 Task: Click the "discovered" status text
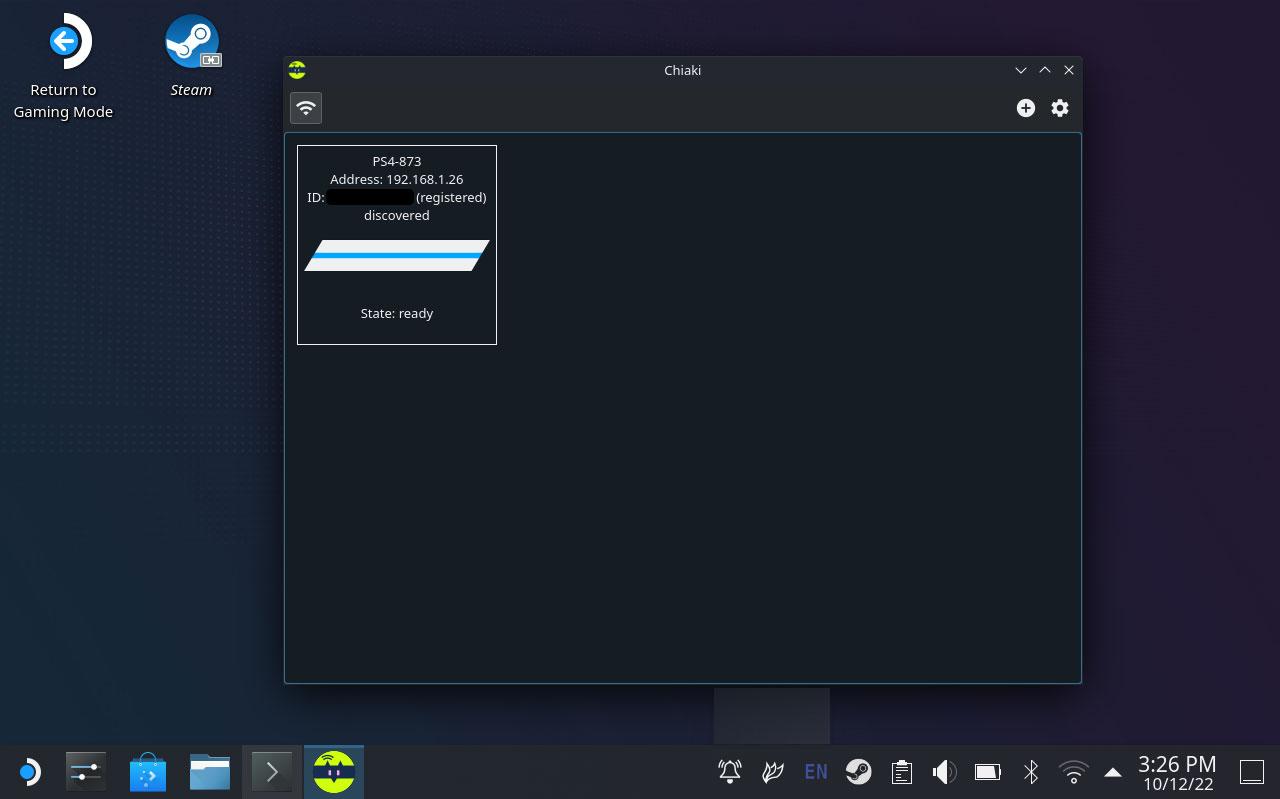(397, 215)
